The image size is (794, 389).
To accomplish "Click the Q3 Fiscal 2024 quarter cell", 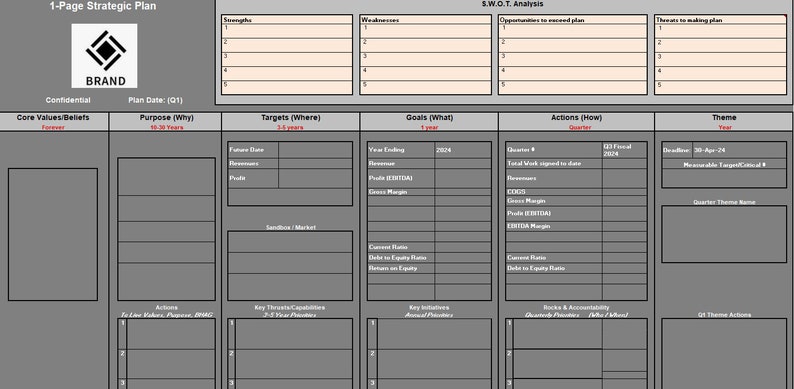I will click(624, 150).
